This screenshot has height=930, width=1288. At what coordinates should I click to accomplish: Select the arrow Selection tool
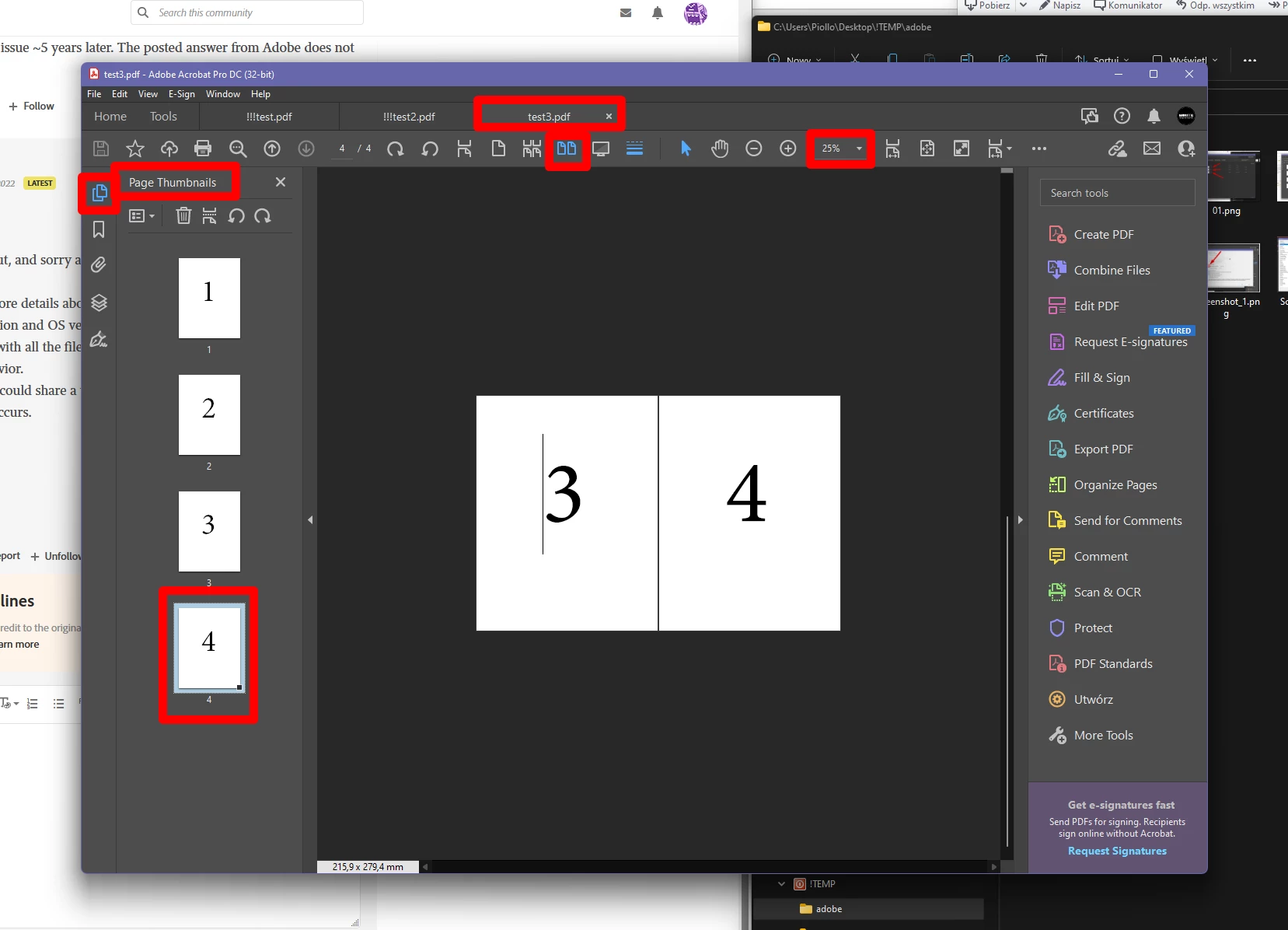pyautogui.click(x=686, y=149)
